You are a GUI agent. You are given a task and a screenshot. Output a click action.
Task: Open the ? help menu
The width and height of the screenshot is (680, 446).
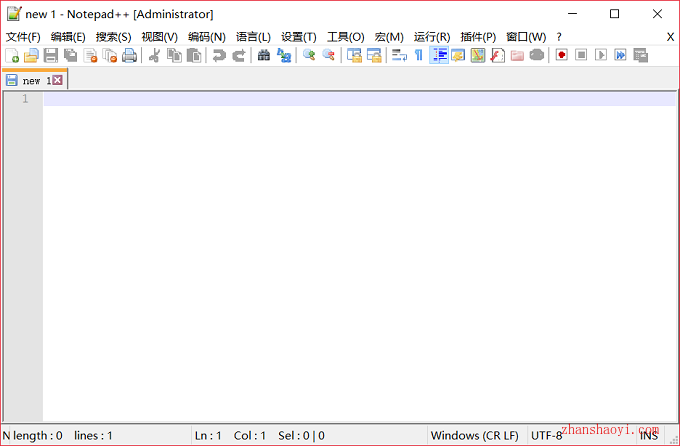coord(559,37)
